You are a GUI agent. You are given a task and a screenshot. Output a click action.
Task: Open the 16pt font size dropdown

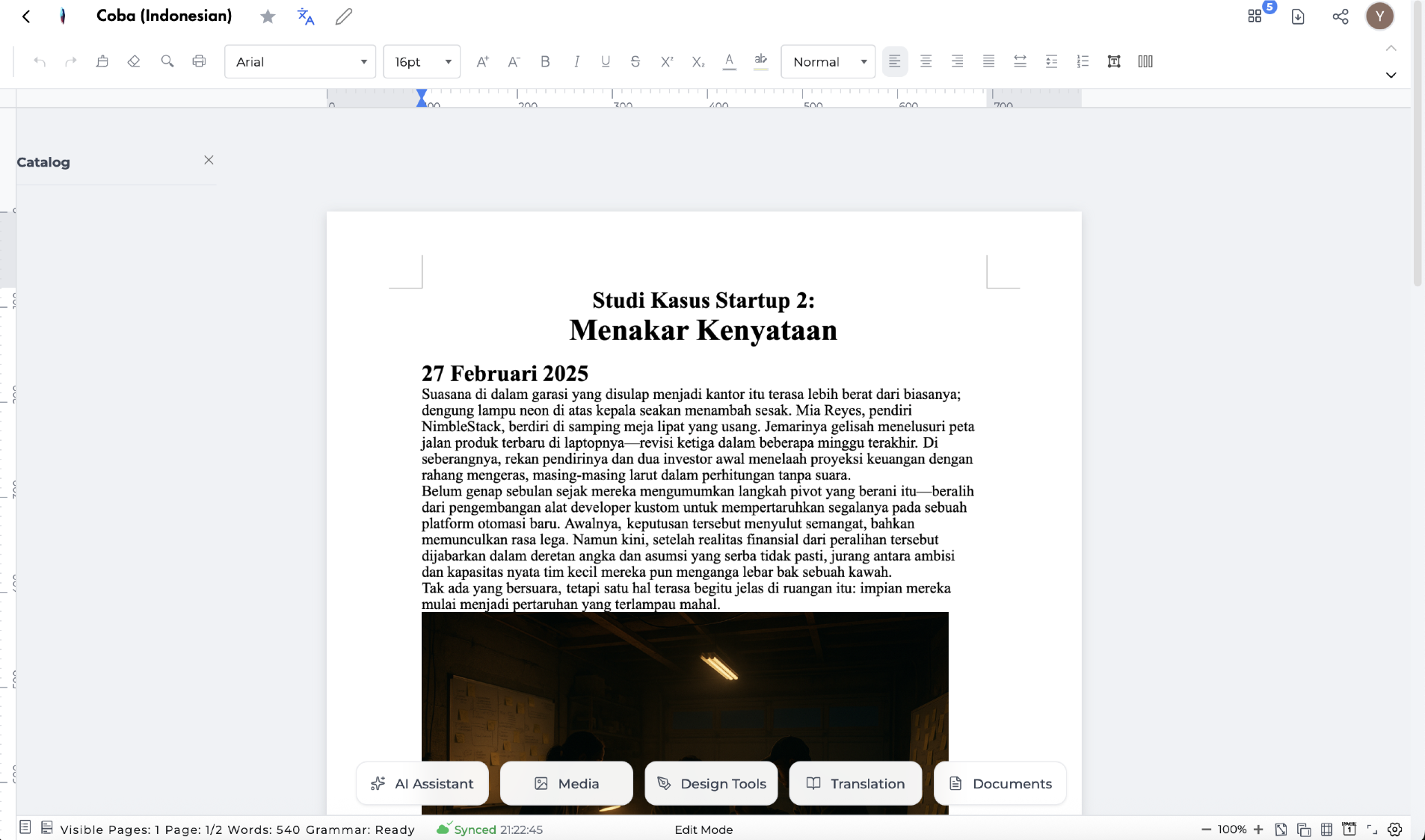pyautogui.click(x=422, y=61)
